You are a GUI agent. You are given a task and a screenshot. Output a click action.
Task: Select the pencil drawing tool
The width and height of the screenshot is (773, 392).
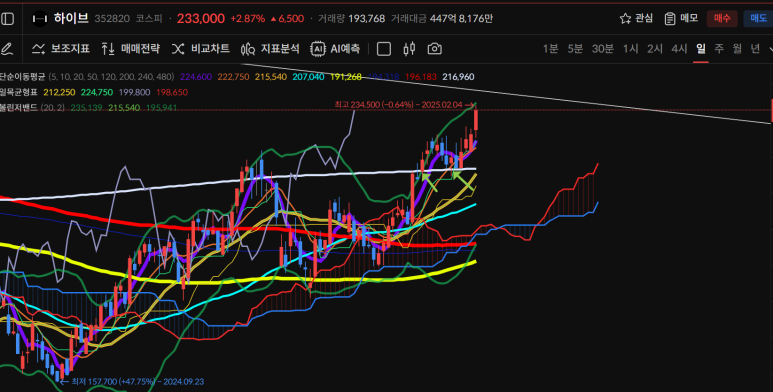tap(6, 49)
